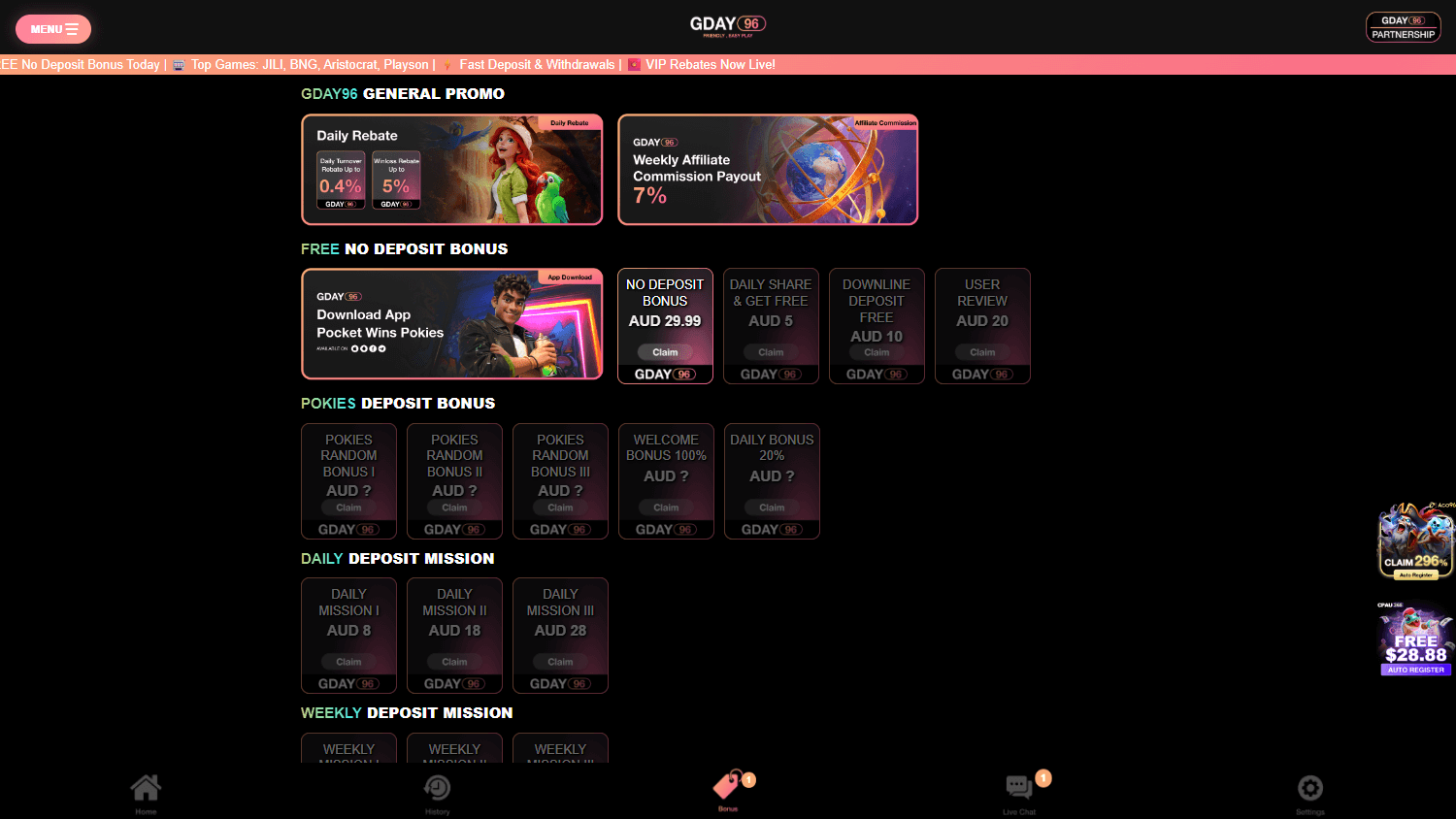Claim DAILY MISSION III AUD 28
The width and height of the screenshot is (1456, 819).
click(560, 661)
